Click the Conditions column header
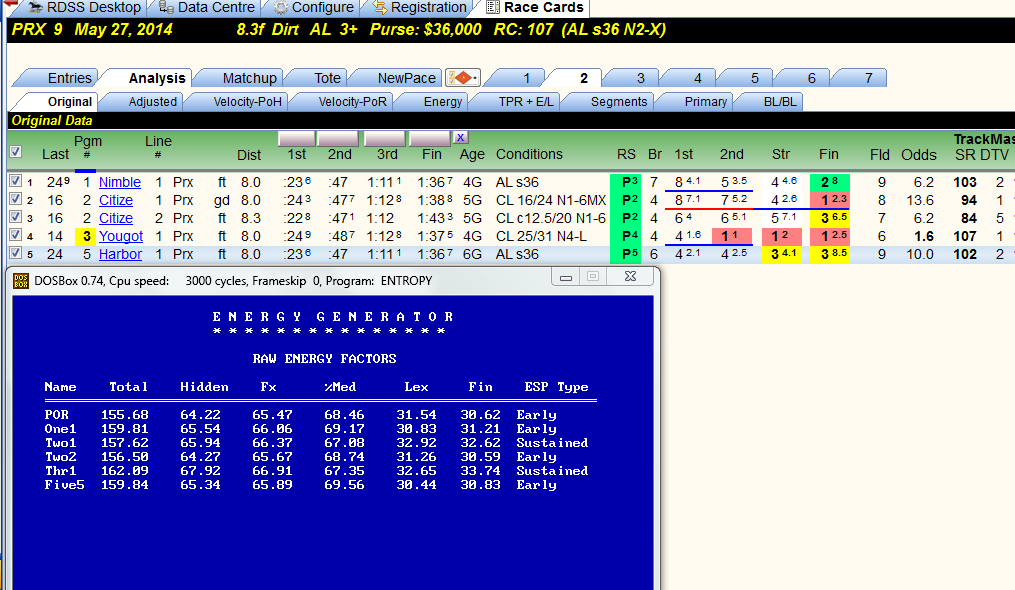 529,154
